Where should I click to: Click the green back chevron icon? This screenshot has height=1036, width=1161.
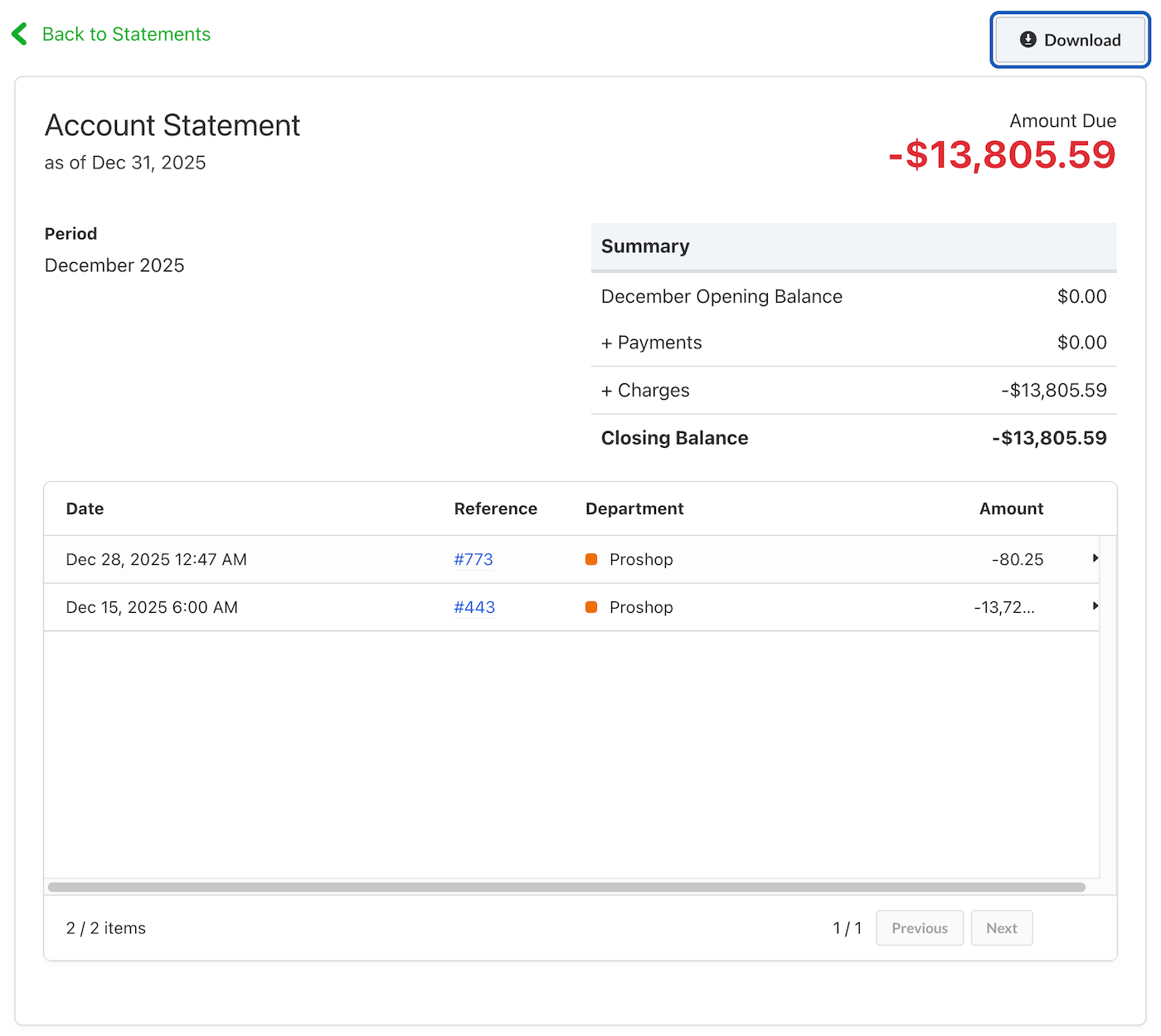click(x=20, y=34)
